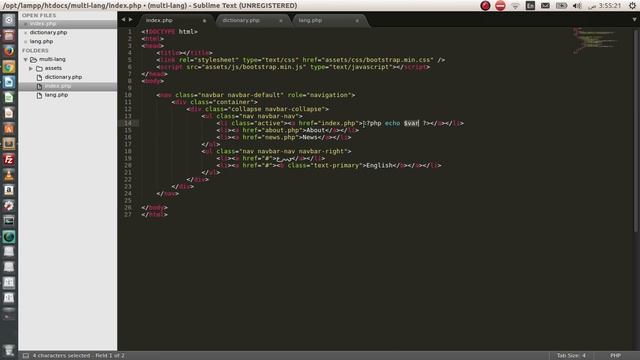Open the sound volume menu

[x=577, y=6]
